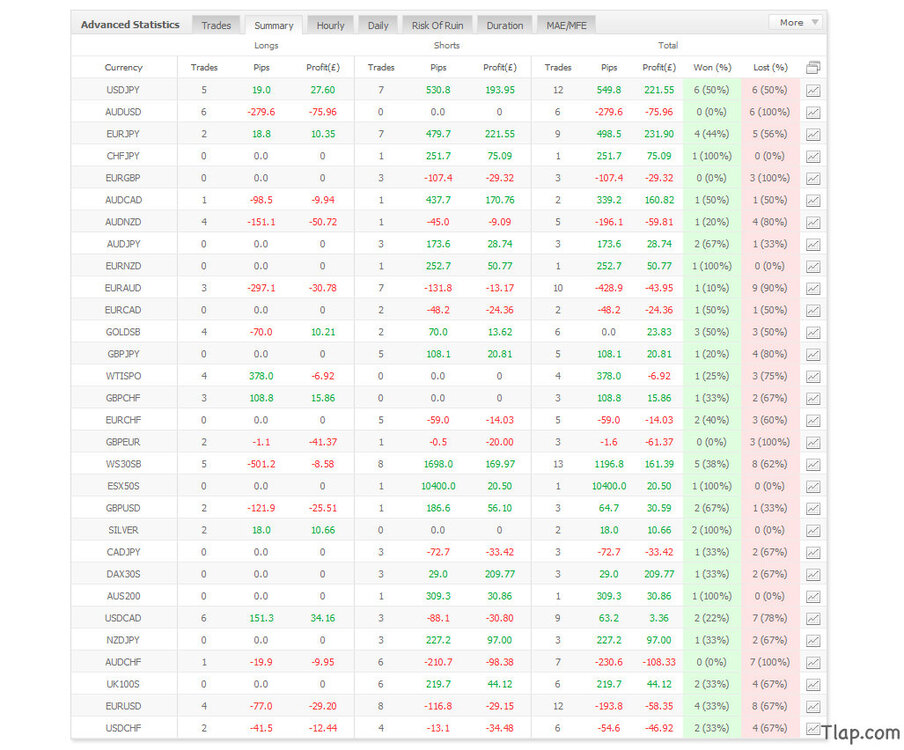The width and height of the screenshot is (904, 750).
Task: Open chart icon for SILVER row
Action: (x=813, y=530)
